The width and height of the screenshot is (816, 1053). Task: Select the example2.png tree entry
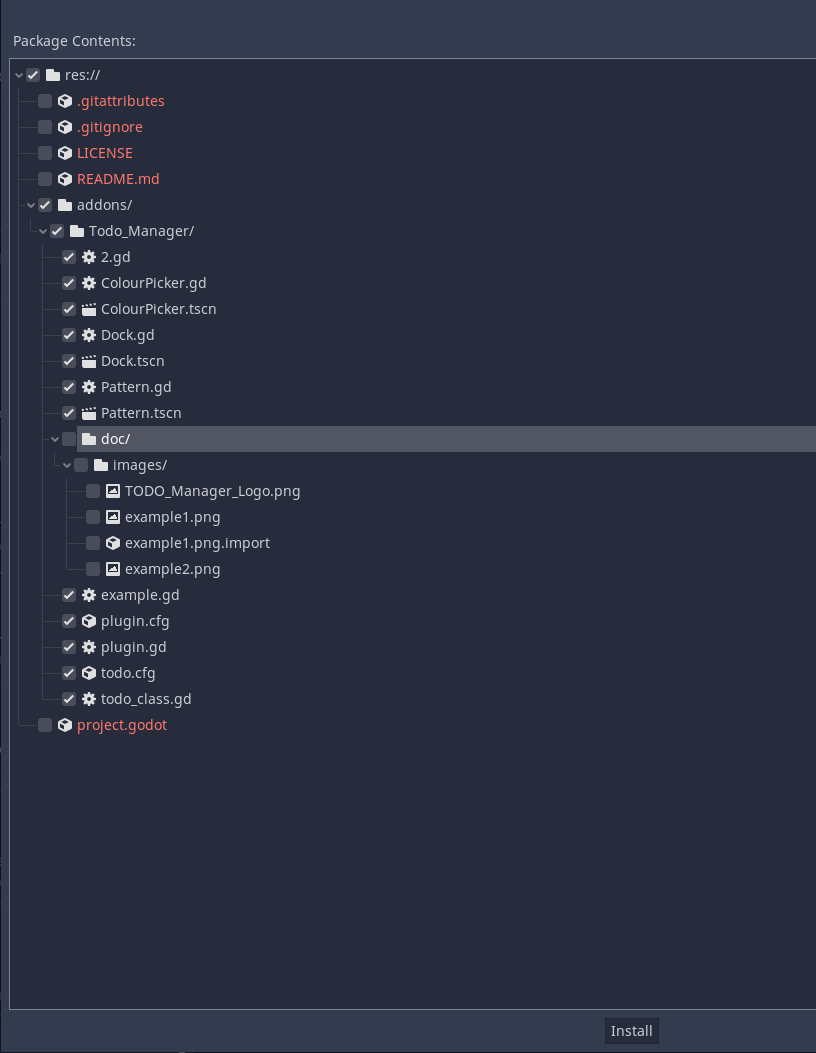172,569
